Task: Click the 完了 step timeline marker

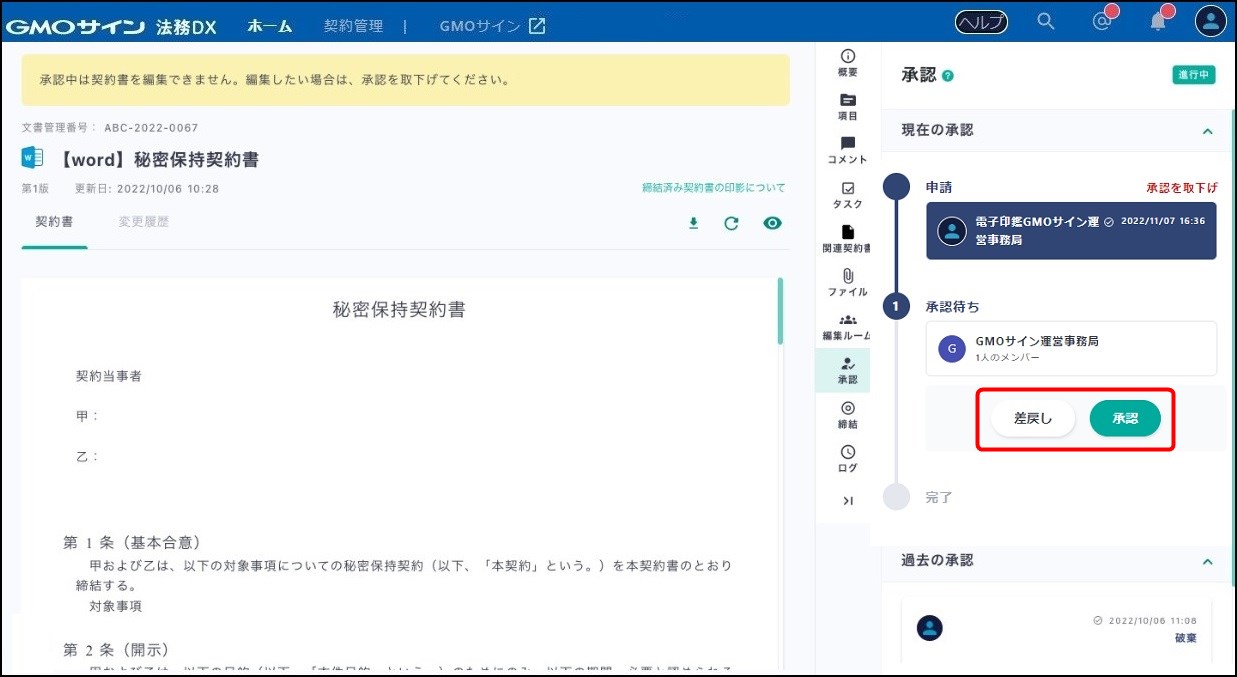Action: click(897, 496)
